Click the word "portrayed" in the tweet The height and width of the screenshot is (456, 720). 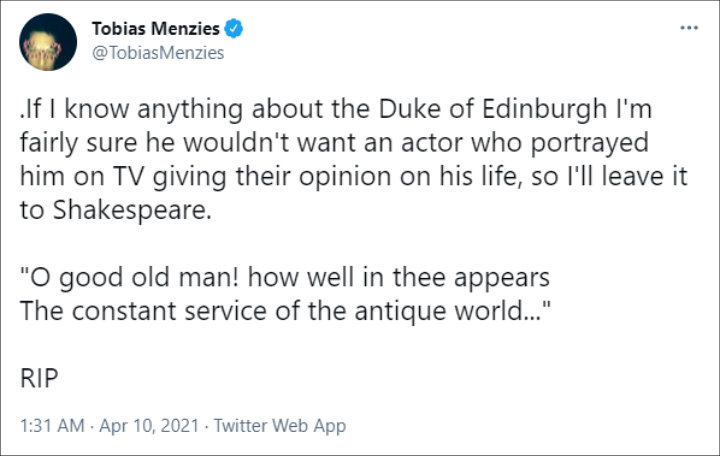click(x=589, y=143)
